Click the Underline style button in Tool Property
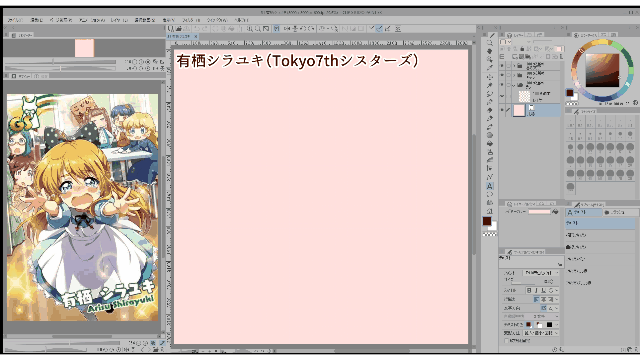This screenshot has width=640, height=360. point(543,290)
